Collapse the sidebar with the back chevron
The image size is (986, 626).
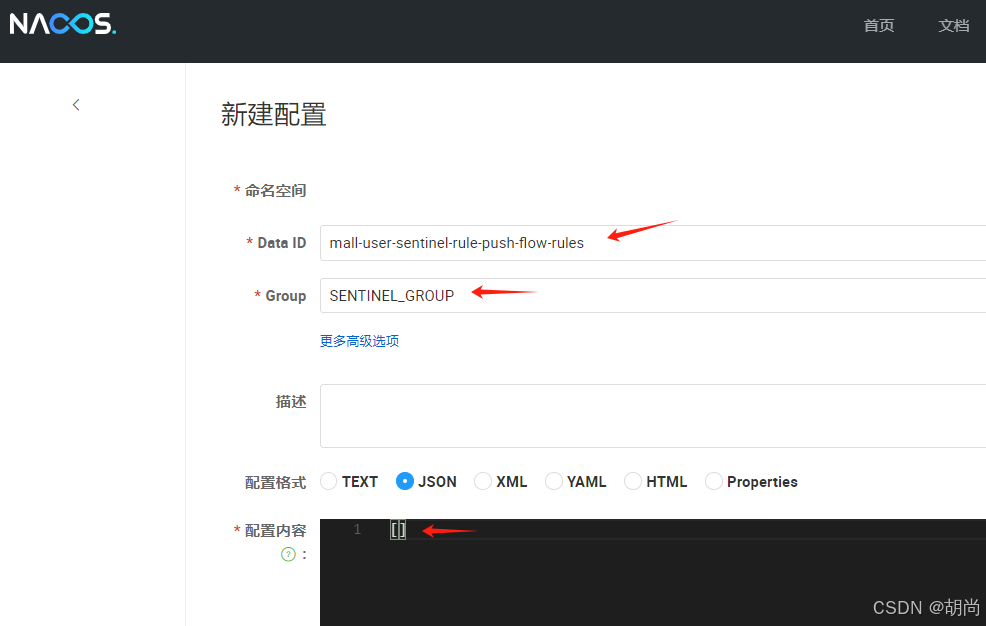(76, 105)
